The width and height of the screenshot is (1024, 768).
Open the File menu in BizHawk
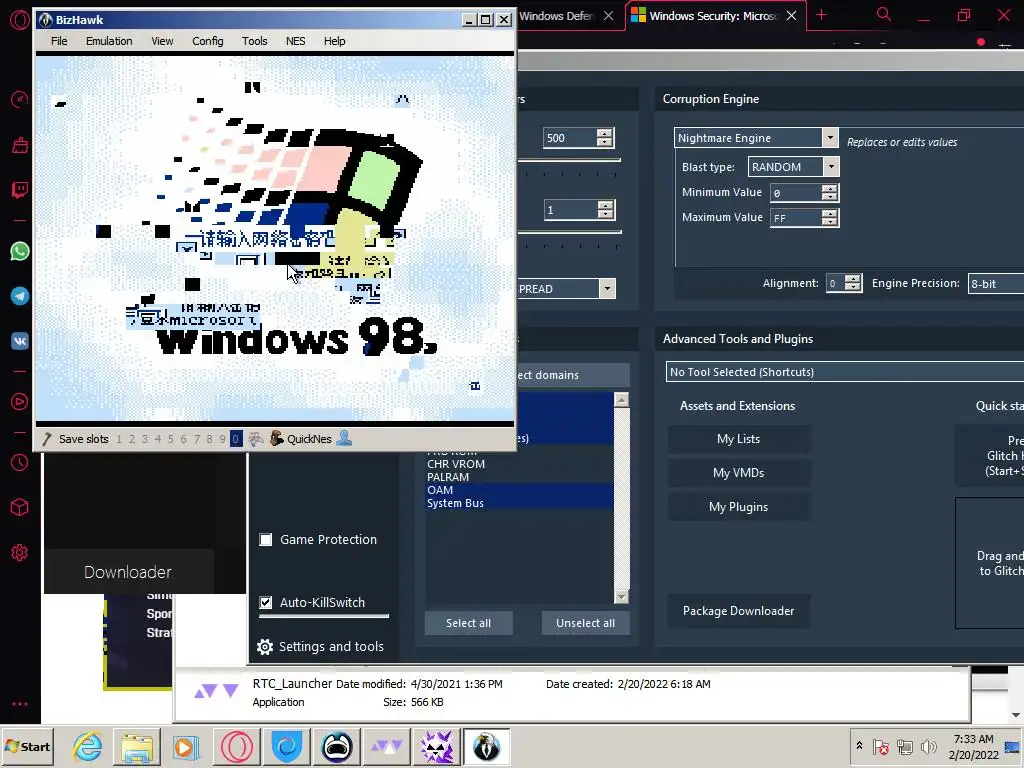59,41
